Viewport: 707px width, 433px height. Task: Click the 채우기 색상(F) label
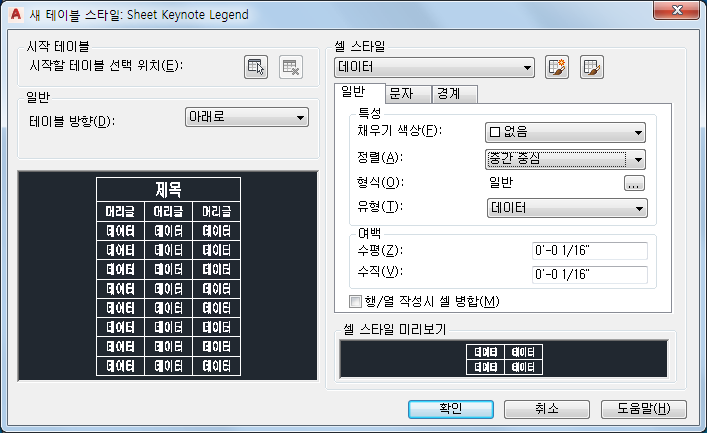pos(400,131)
